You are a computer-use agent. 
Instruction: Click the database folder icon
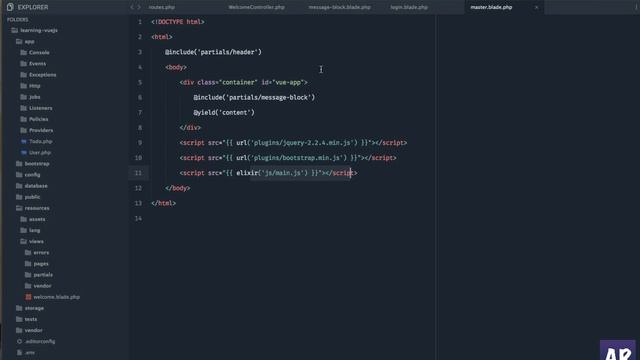(19, 186)
